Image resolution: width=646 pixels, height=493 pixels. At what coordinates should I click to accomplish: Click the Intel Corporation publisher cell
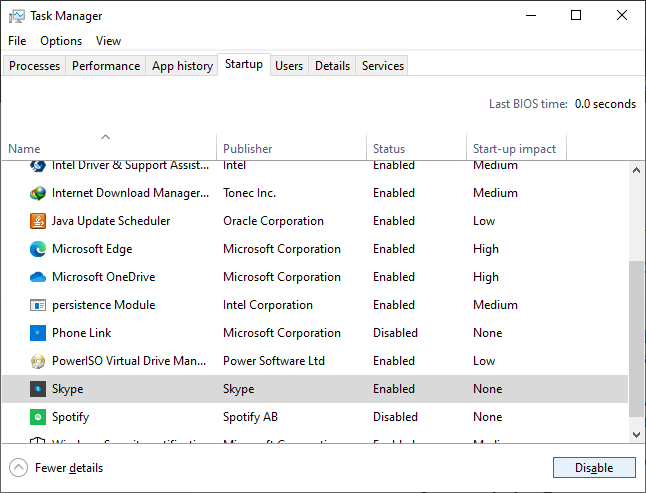pos(268,305)
